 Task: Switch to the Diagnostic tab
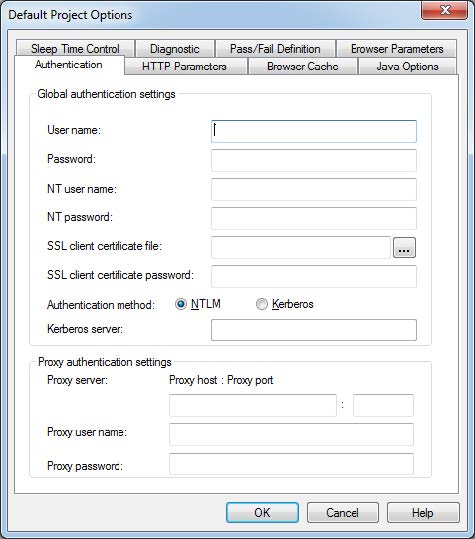click(175, 48)
